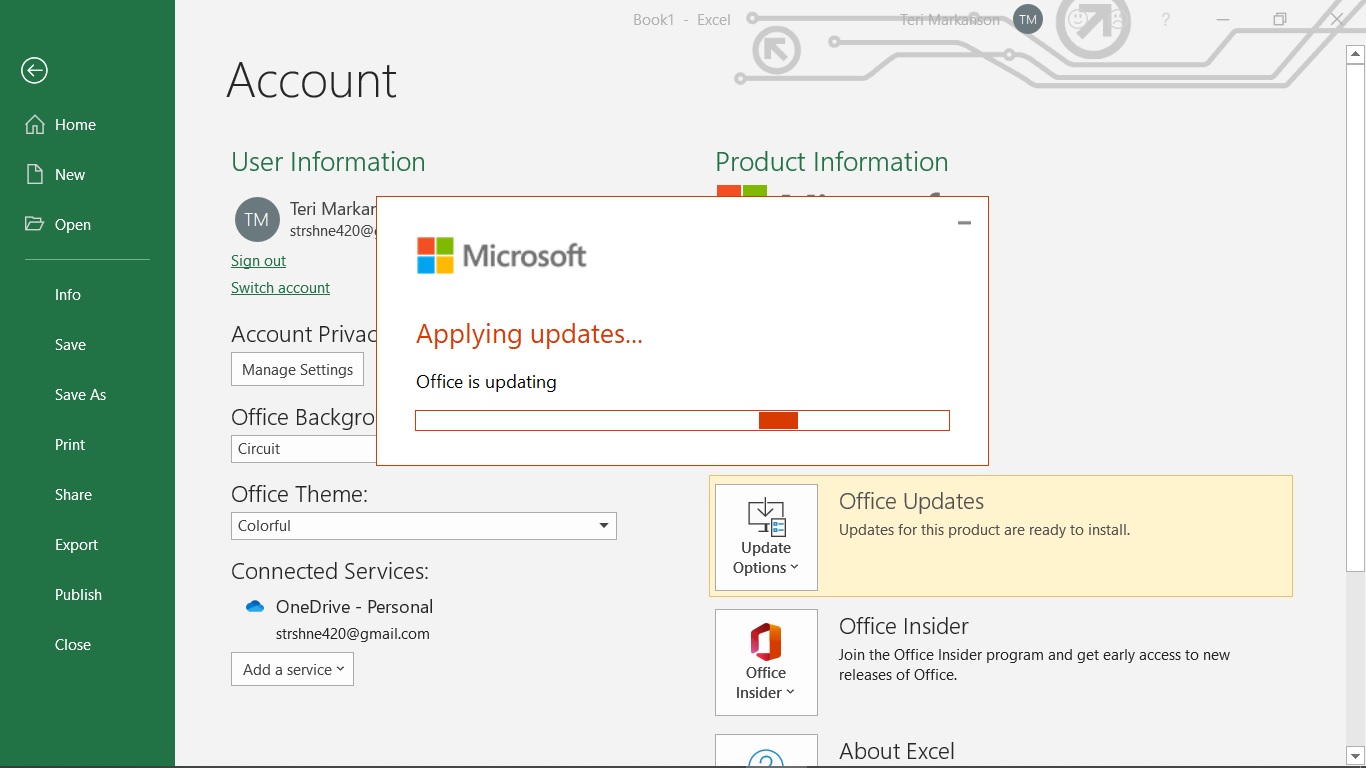The image size is (1366, 768).
Task: Open the Office Background Circuit combo box
Action: (x=304, y=449)
